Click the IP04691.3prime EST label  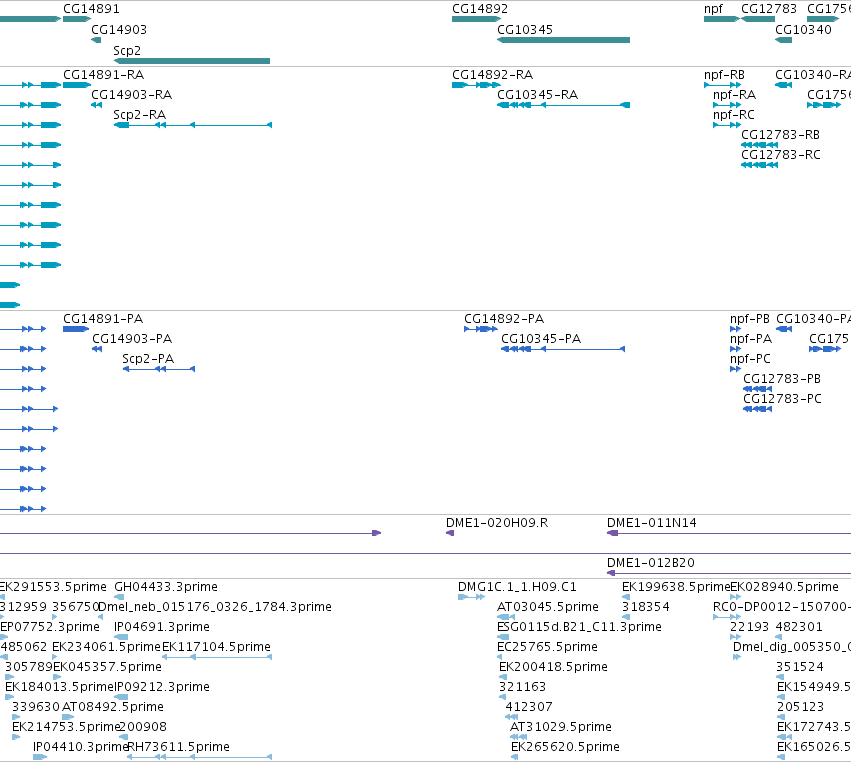pyautogui.click(x=162, y=627)
